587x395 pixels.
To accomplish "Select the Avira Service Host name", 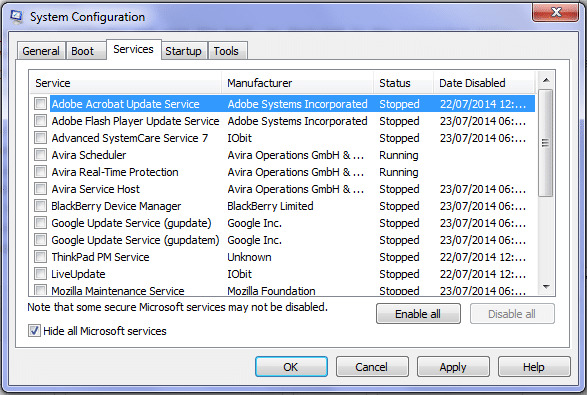I will [x=95, y=189].
